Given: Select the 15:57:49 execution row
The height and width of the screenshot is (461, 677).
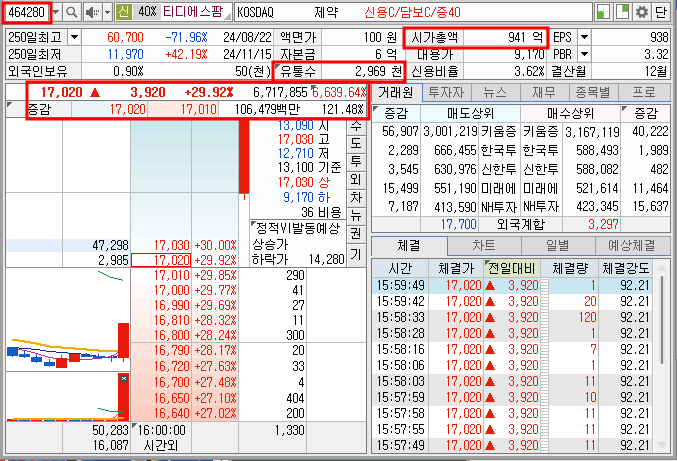Looking at the screenshot, I should [514, 445].
